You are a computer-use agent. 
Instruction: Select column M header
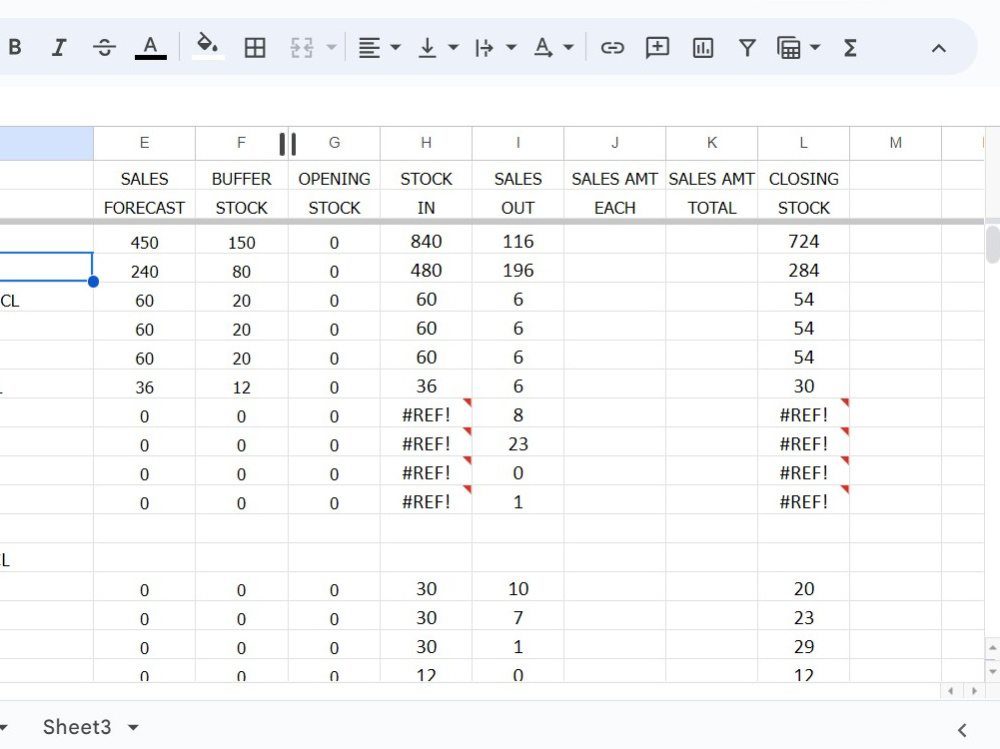[895, 143]
